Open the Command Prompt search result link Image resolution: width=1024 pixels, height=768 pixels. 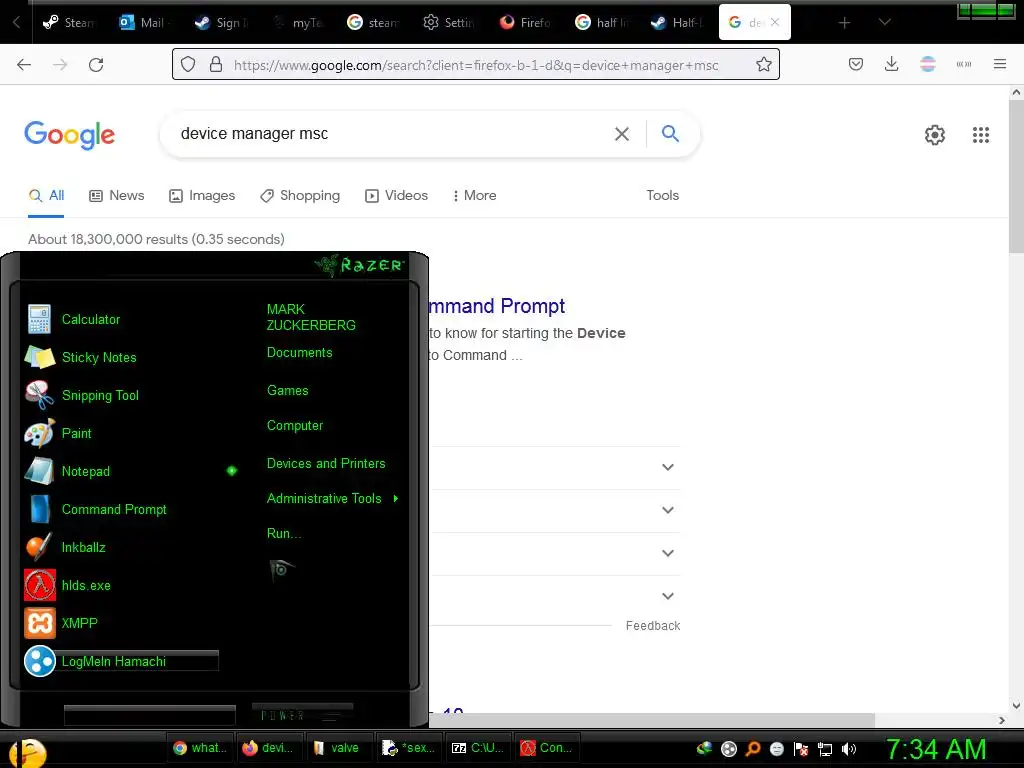click(x=496, y=306)
